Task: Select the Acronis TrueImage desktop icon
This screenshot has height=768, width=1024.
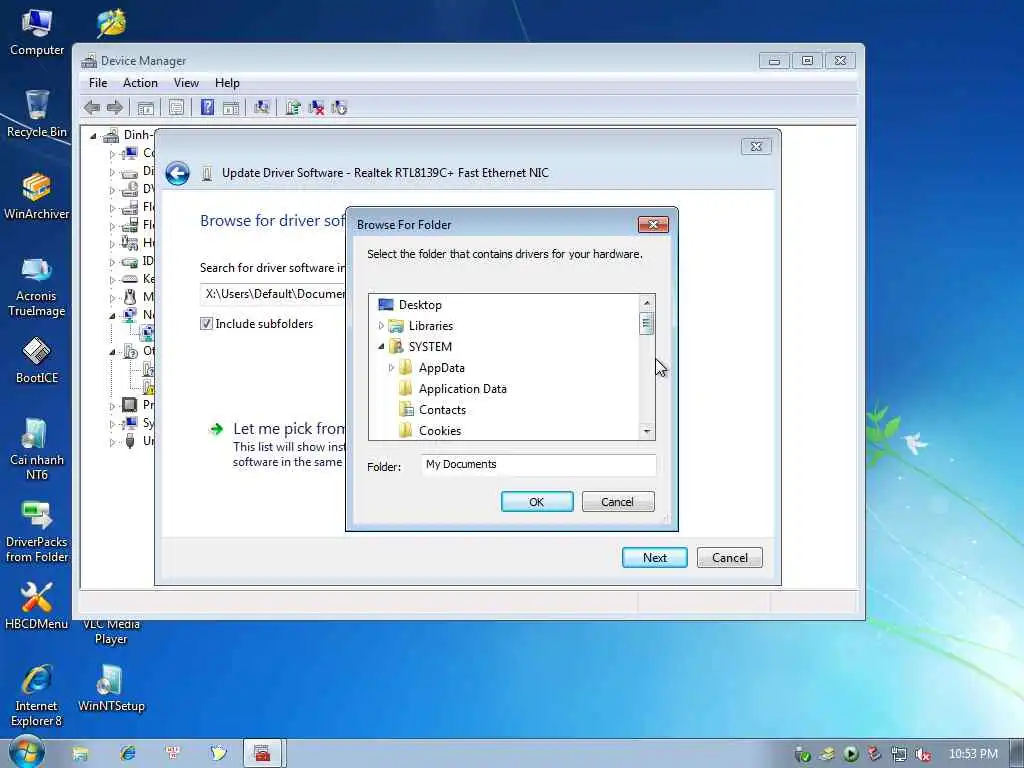Action: click(x=37, y=286)
